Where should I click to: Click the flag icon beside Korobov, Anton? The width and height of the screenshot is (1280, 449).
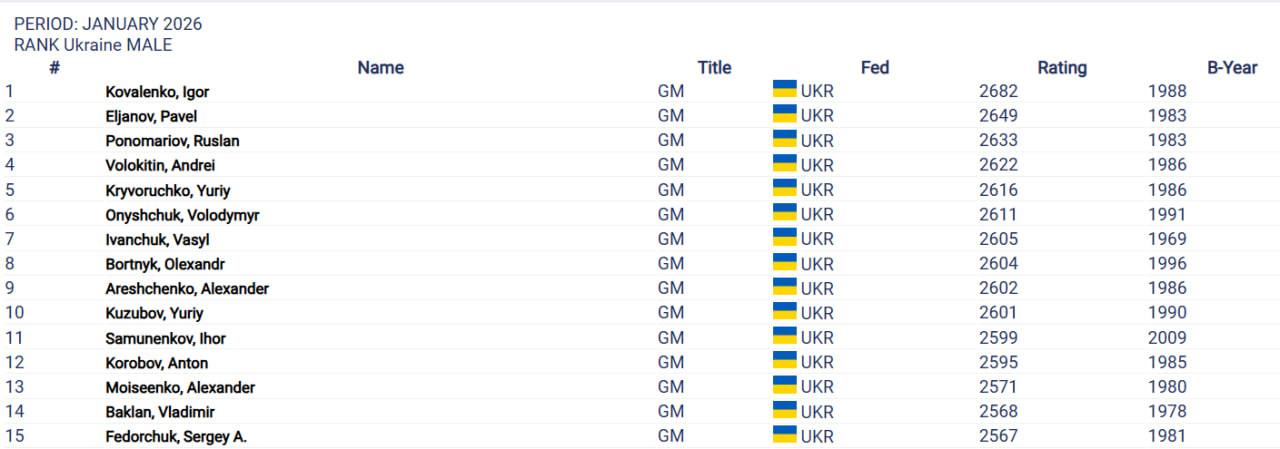(x=784, y=361)
